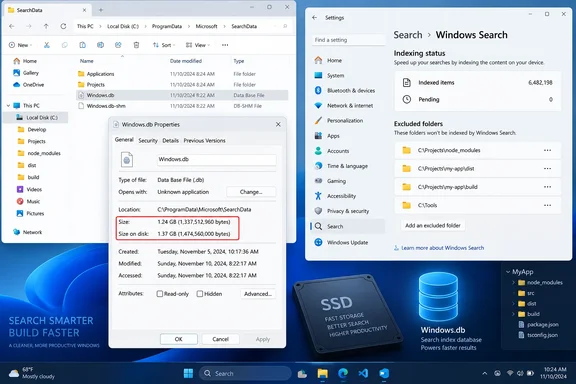
Task: Open more options for C:\Tools folder
Action: point(547,205)
